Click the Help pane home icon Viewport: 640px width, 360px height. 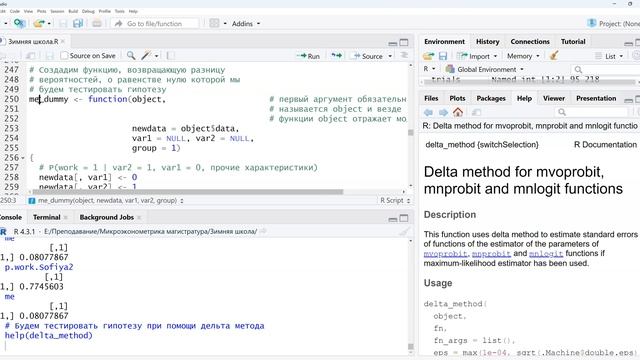[x=458, y=112]
